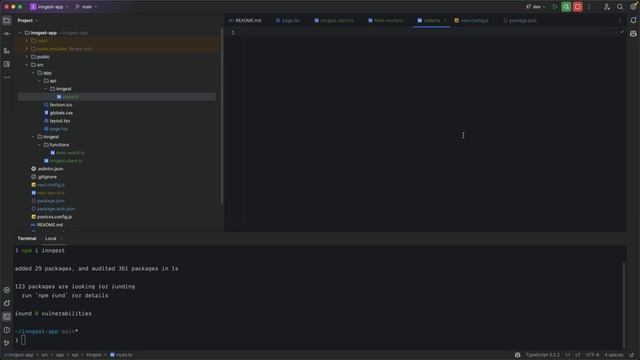The height and width of the screenshot is (360, 640).
Task: Show more tool windows via ellipsis icon
Action: (7, 77)
